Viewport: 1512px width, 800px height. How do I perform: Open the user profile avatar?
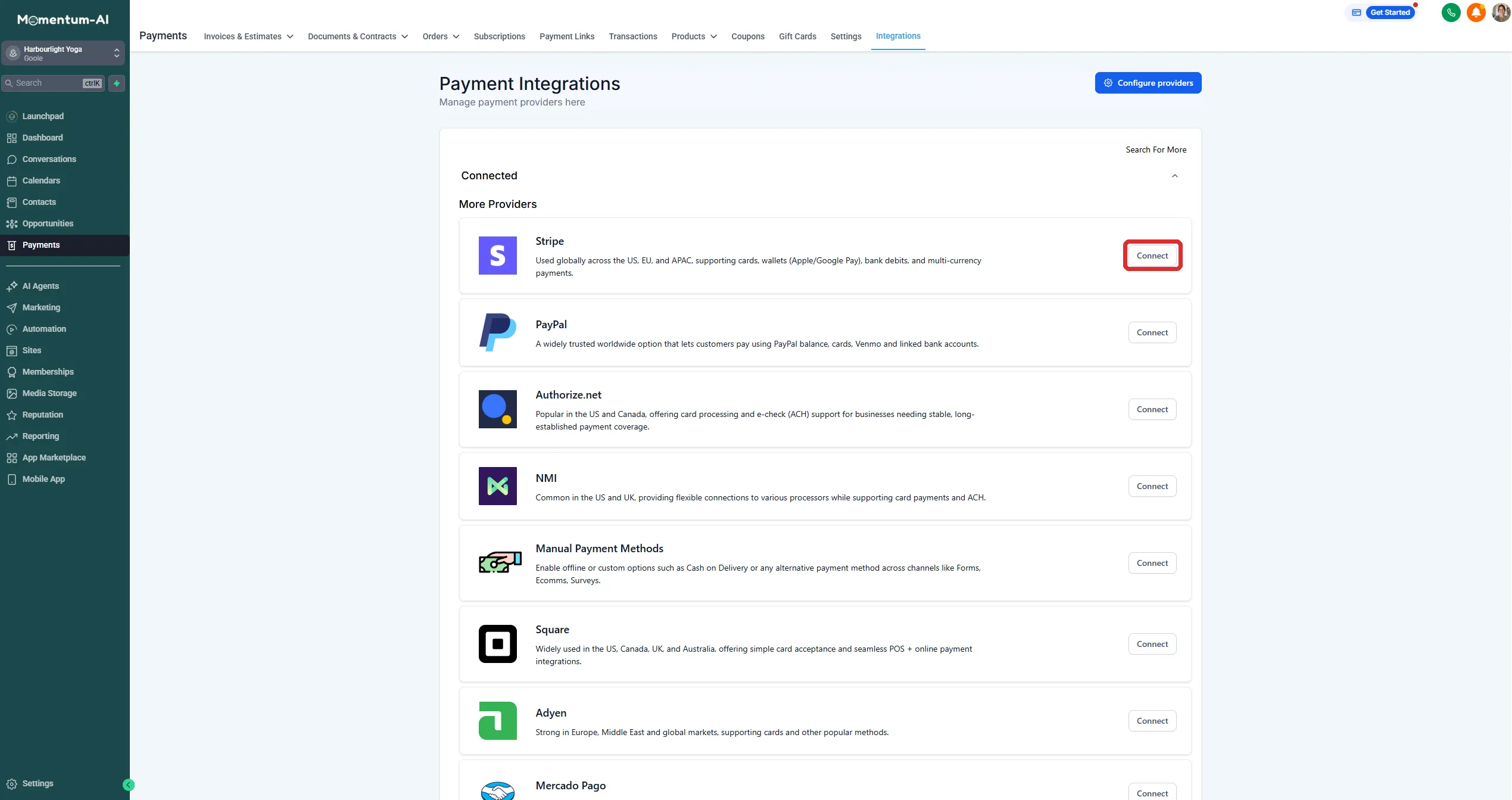(1501, 13)
